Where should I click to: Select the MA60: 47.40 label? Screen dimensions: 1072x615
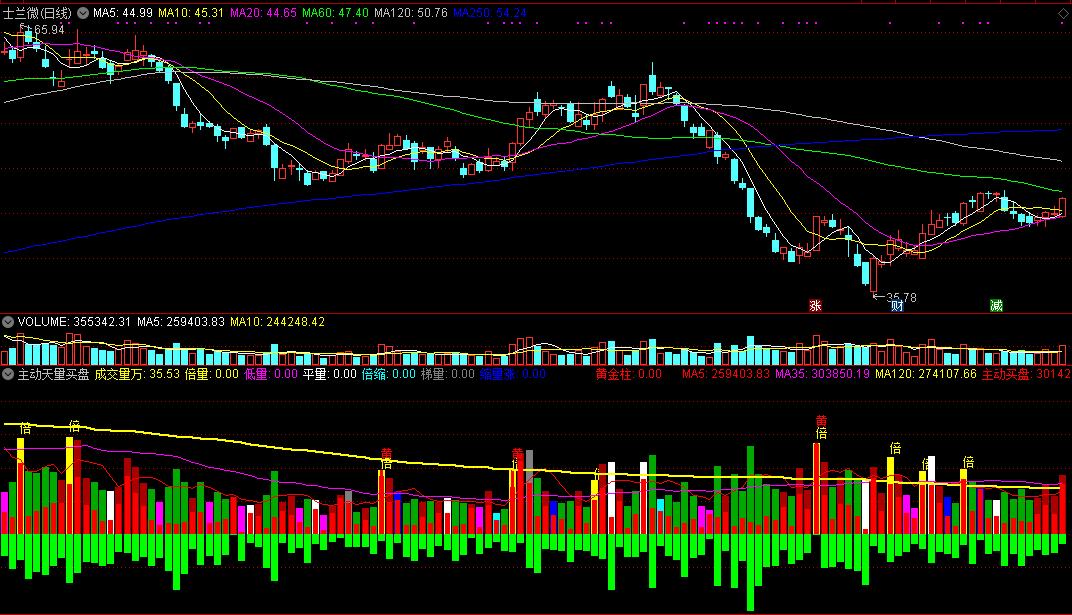(x=335, y=13)
